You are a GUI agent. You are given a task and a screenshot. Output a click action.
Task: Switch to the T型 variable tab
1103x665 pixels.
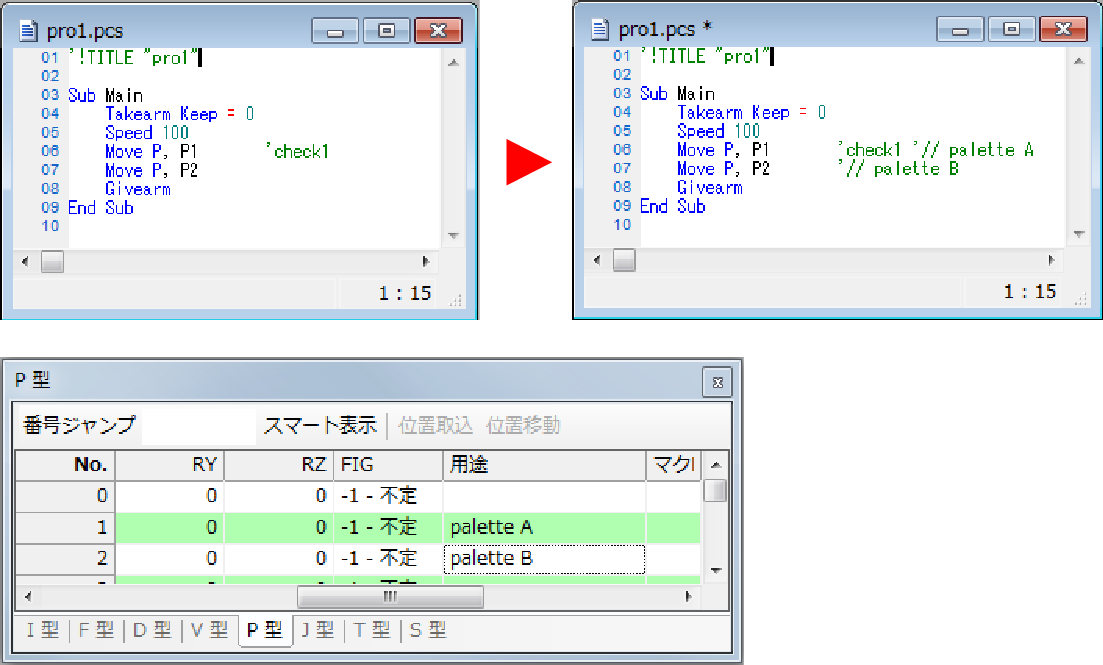[372, 630]
